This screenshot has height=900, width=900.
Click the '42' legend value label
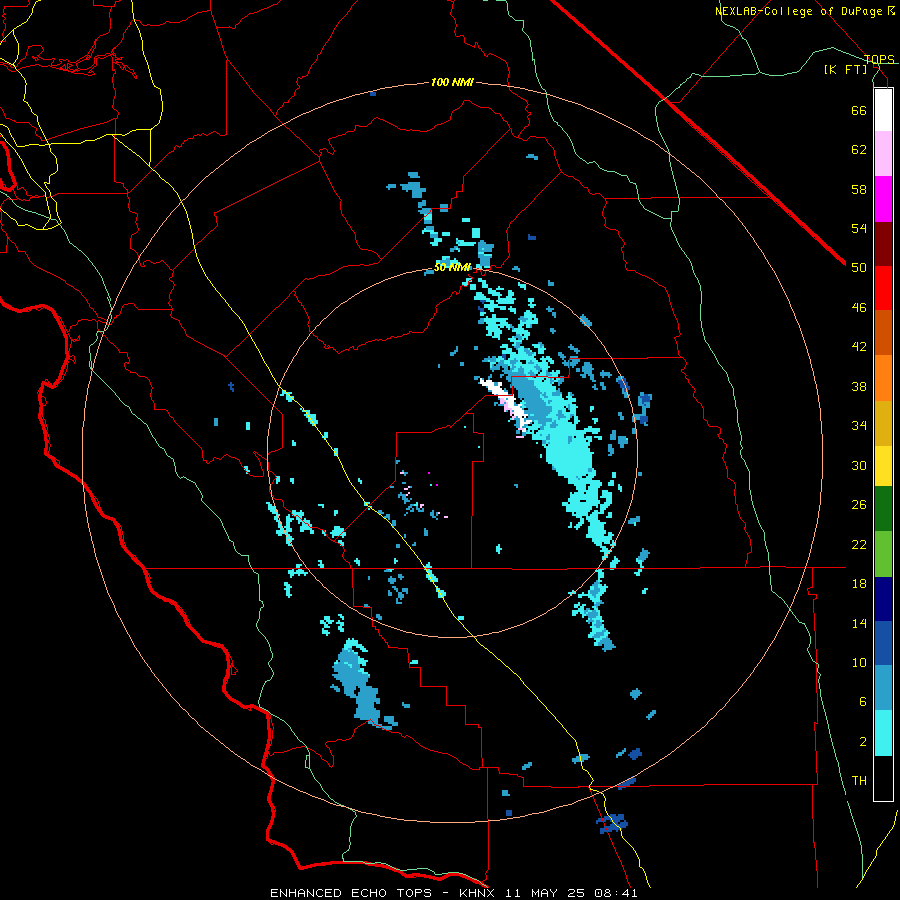859,347
